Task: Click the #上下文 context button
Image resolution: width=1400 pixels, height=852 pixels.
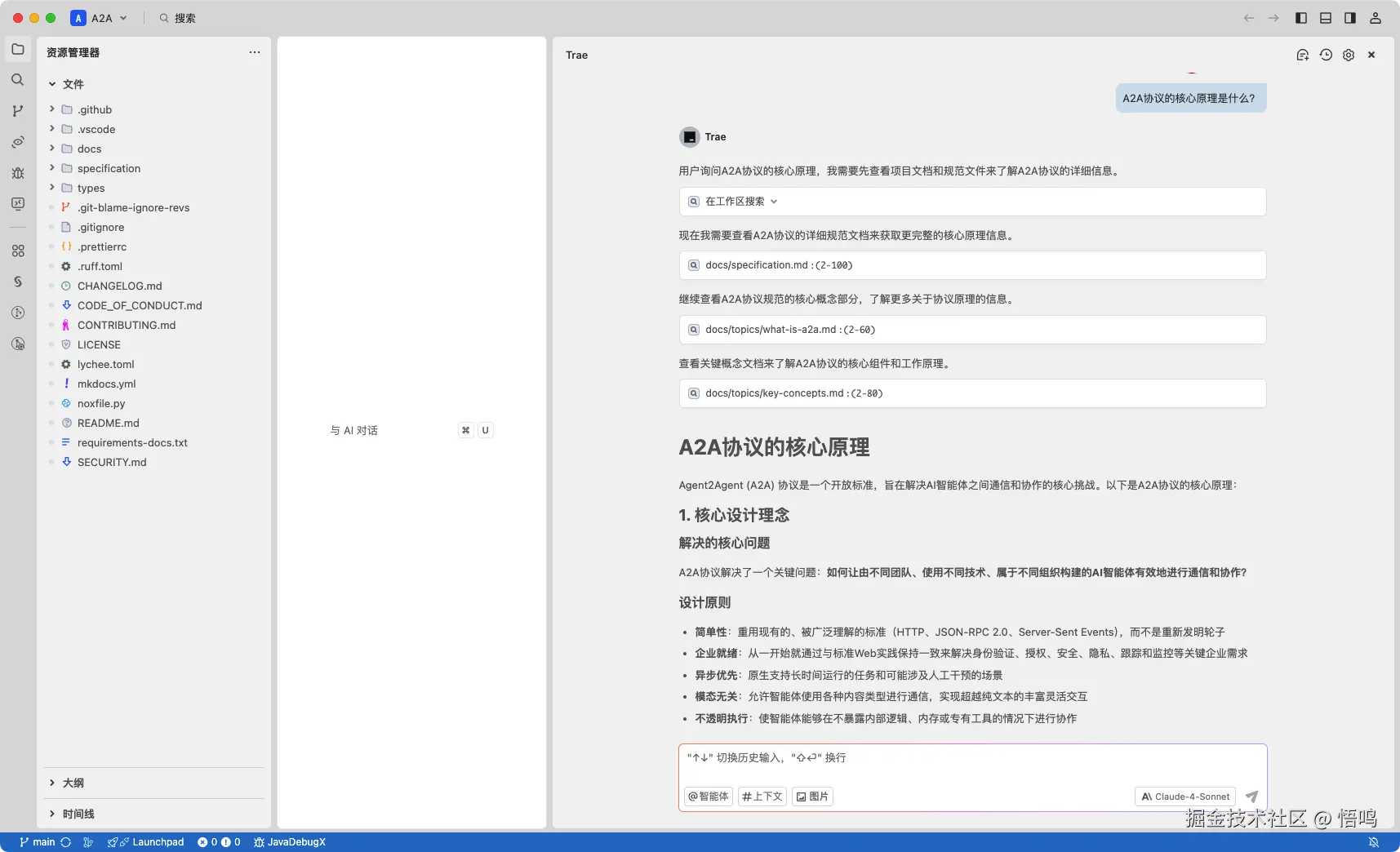Action: tap(762, 797)
